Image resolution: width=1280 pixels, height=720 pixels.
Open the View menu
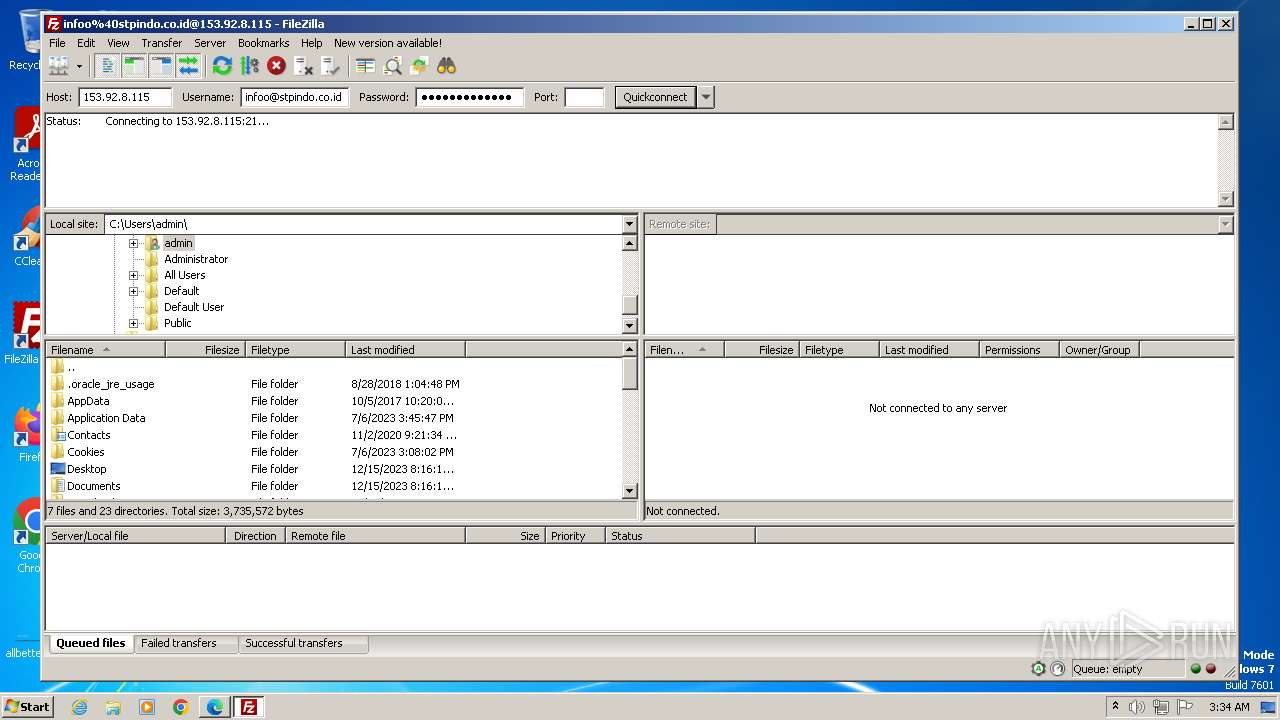tap(118, 43)
